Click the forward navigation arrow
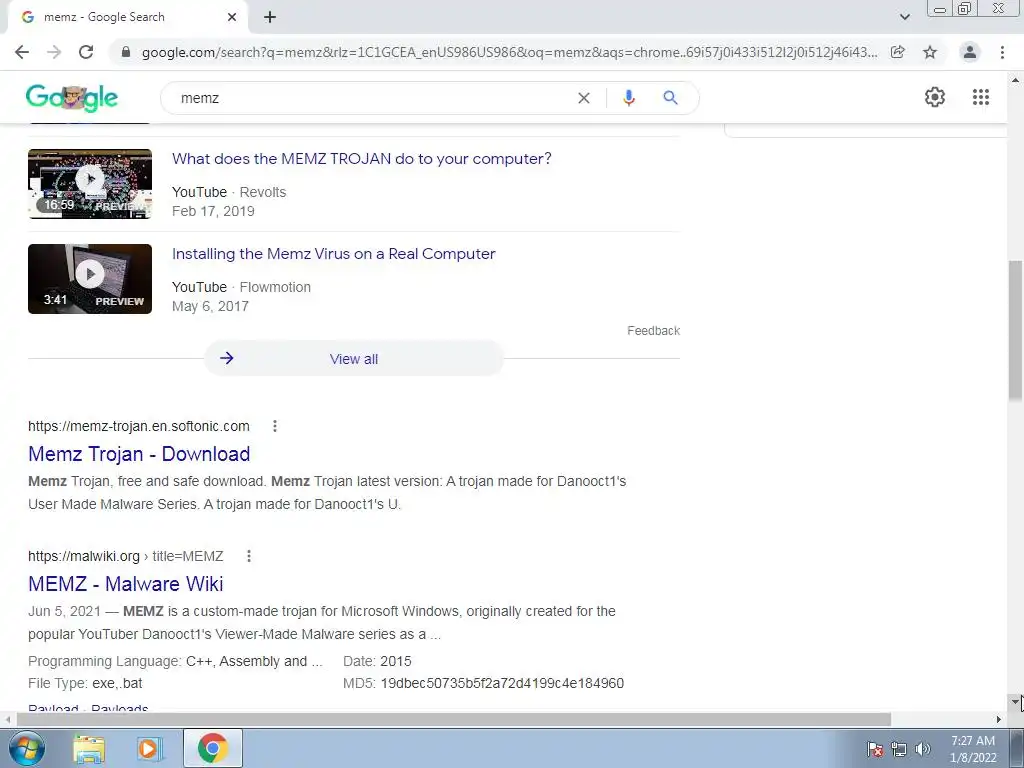The image size is (1024, 768). point(54,52)
